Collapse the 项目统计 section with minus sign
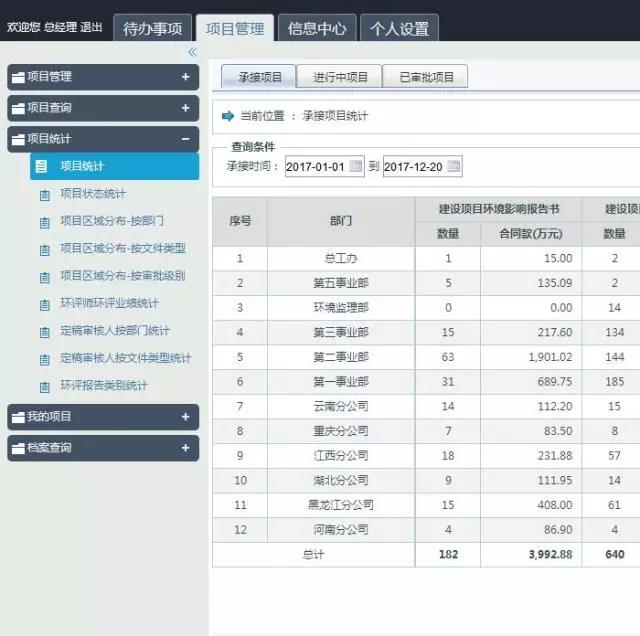Image resolution: width=640 pixels, height=636 pixels. coord(185,139)
